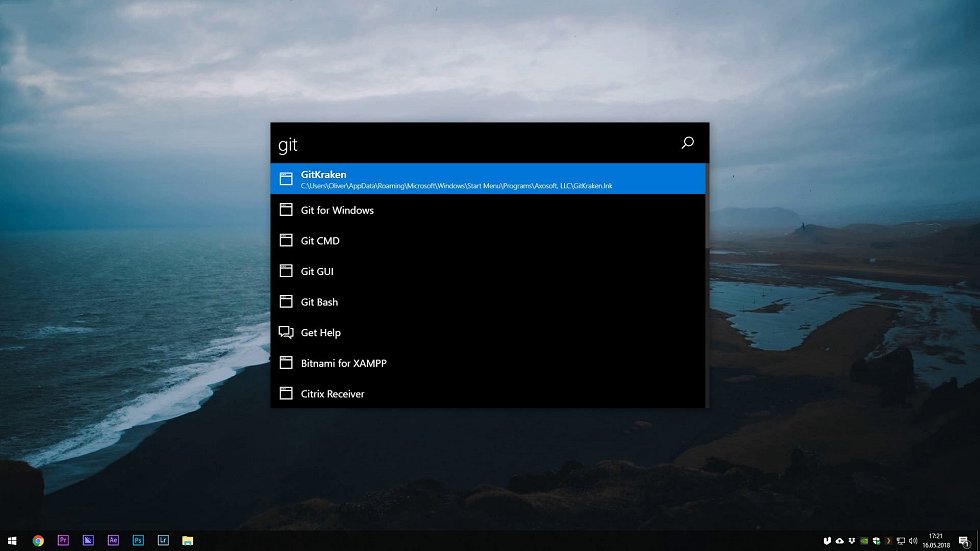This screenshot has height=551, width=980.
Task: Click the Git GUI window icon
Action: [286, 271]
